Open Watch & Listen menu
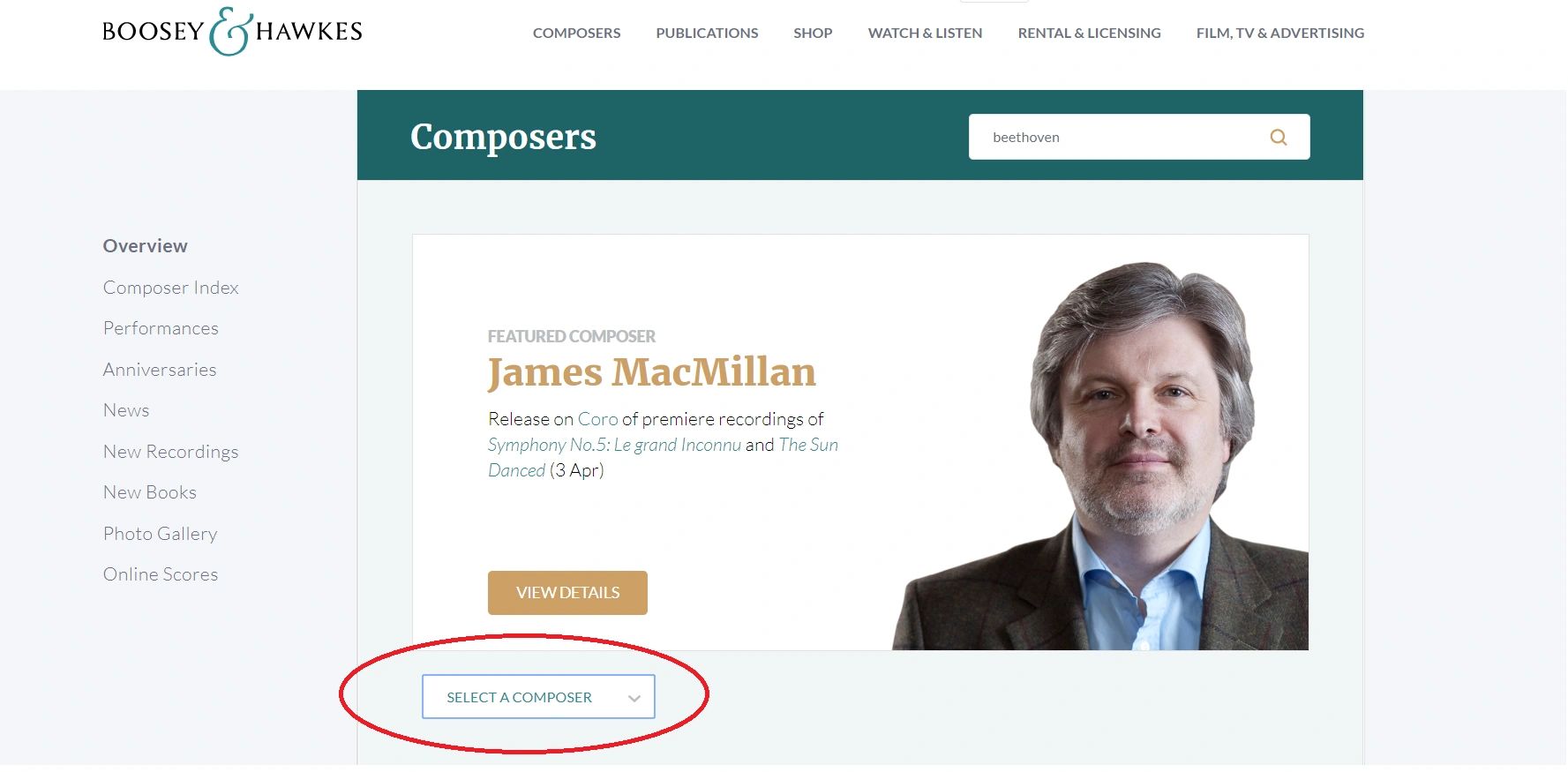 coord(925,33)
